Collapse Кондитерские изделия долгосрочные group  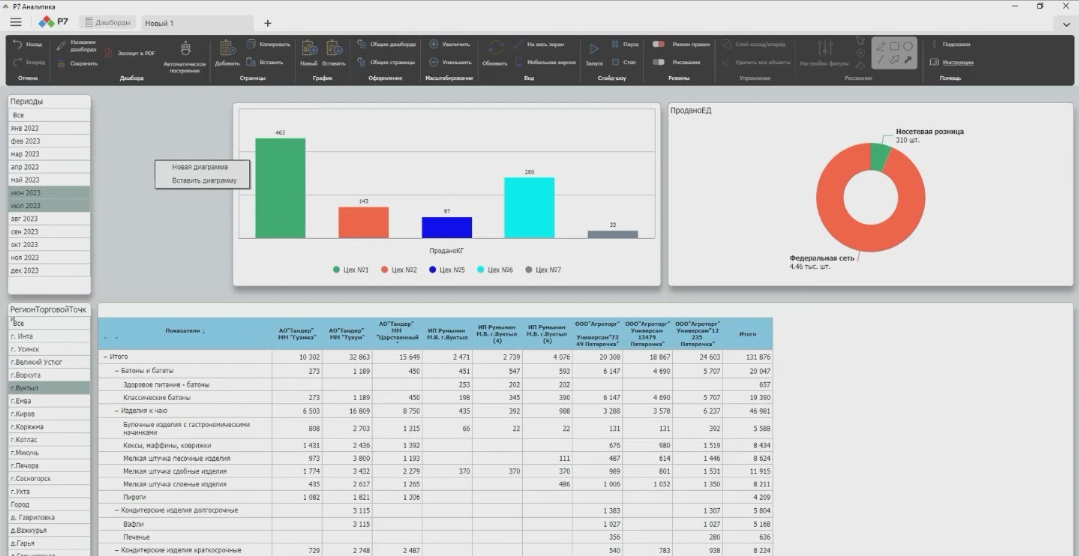pos(117,511)
